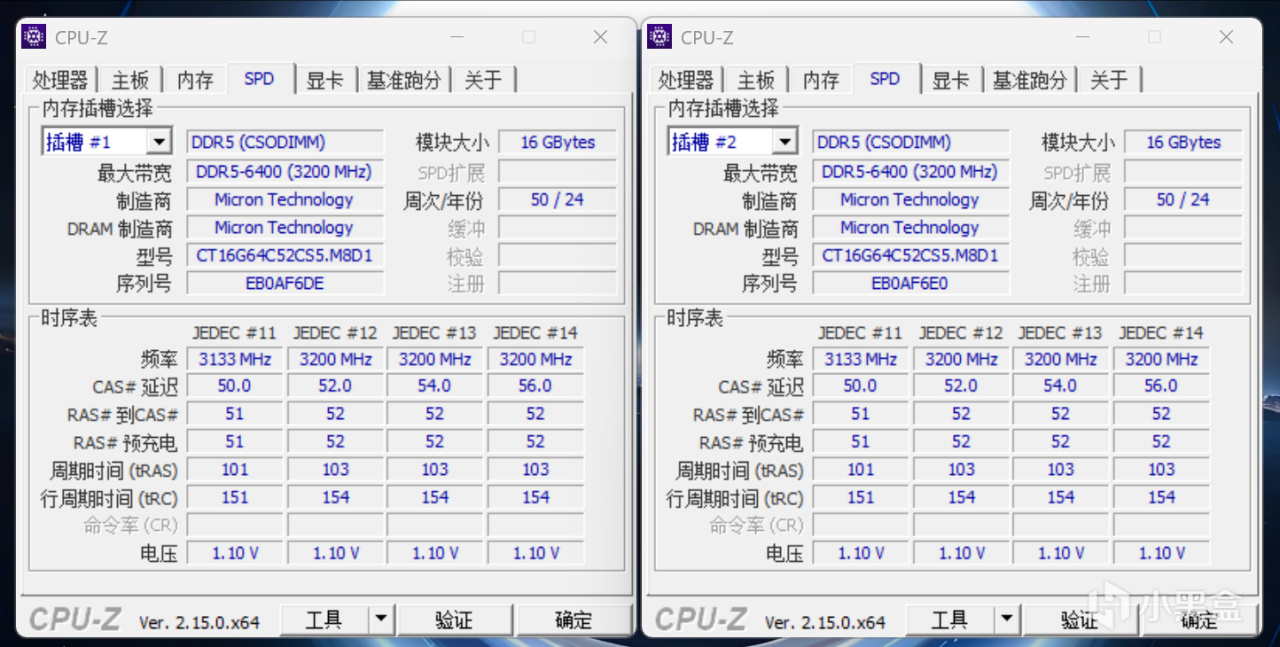Click the CAS# 50.0 value in the left window
Image resolution: width=1280 pixels, height=647 pixels.
pyautogui.click(x=235, y=385)
